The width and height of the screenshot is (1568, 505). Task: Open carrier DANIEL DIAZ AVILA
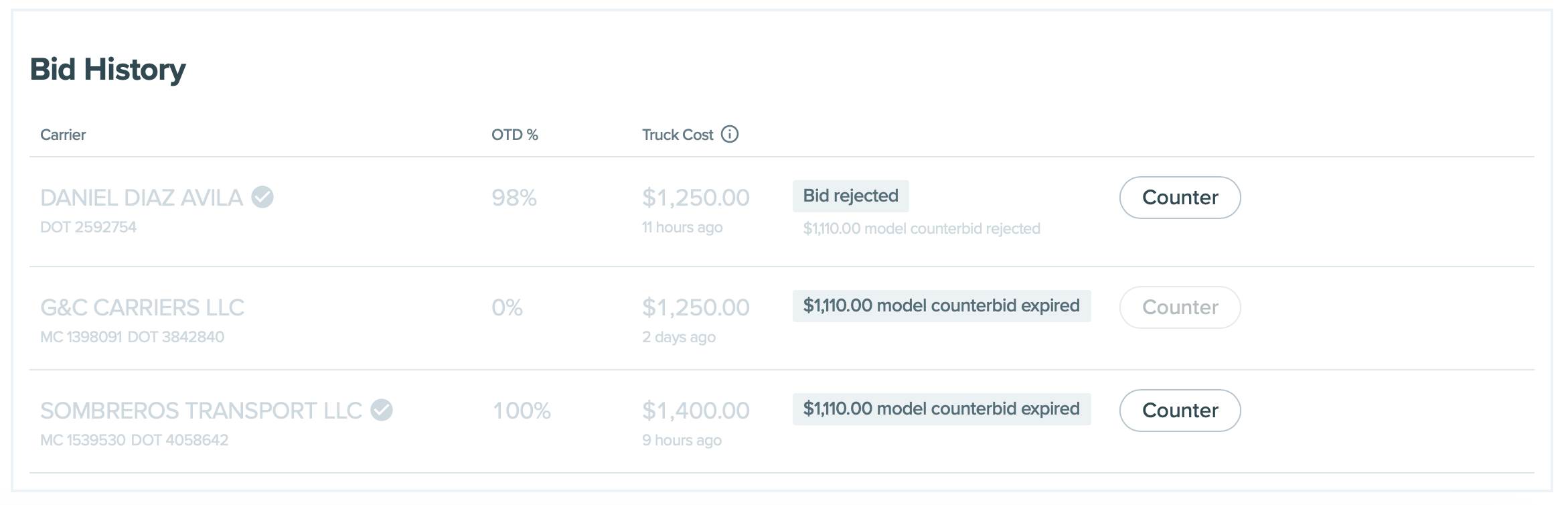pyautogui.click(x=141, y=198)
